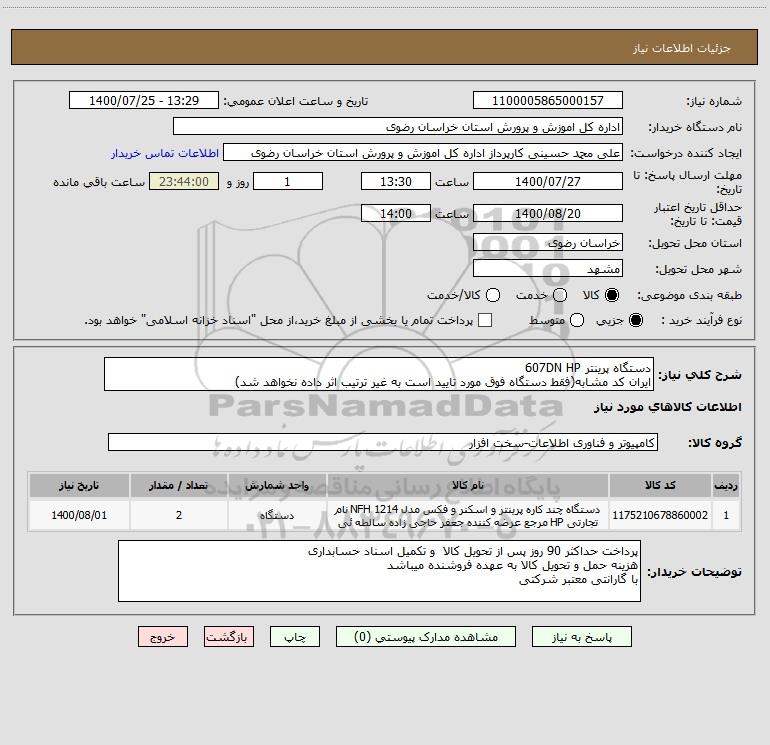Click the days remaining field showing 1
This screenshot has height=745, width=770.
click(288, 181)
